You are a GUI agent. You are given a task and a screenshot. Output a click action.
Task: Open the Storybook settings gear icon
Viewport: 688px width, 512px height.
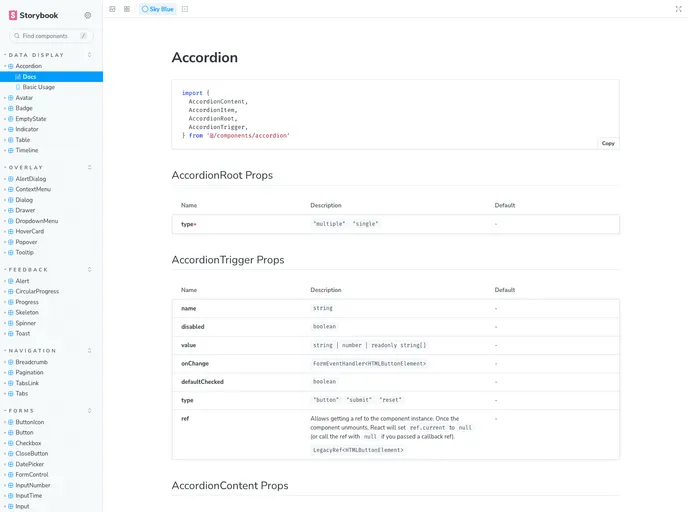pyautogui.click(x=88, y=15)
